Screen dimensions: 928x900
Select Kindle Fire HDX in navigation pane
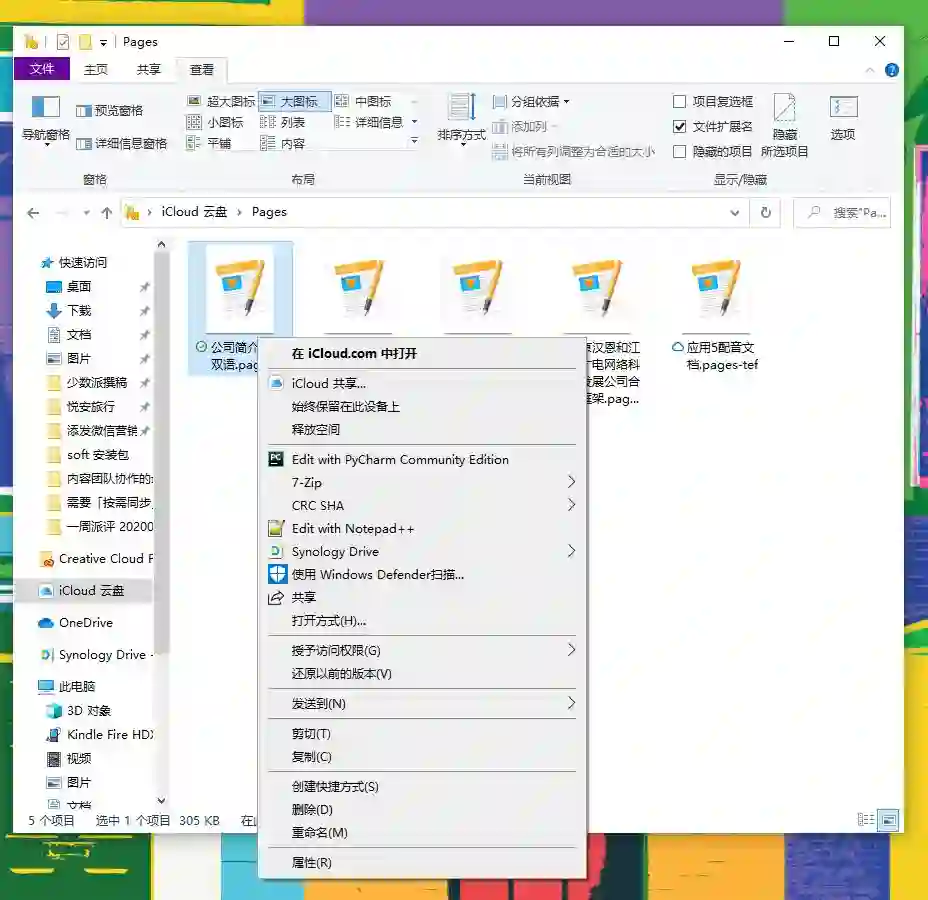100,734
